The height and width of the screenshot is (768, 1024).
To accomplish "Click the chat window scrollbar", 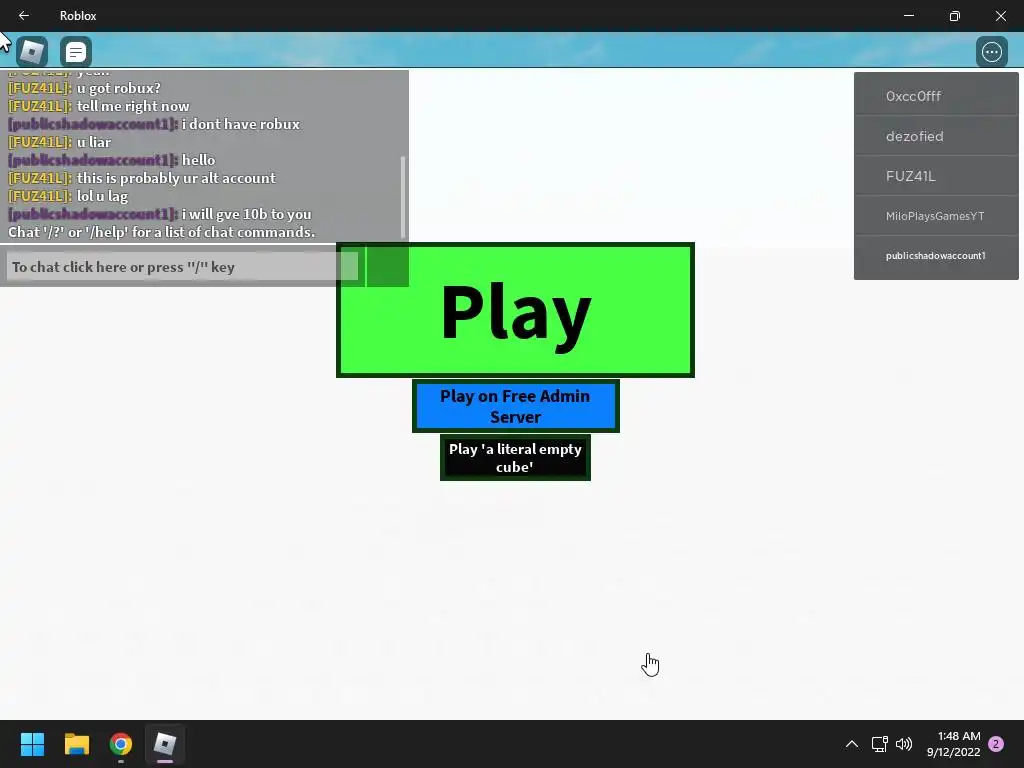I will pos(403,197).
